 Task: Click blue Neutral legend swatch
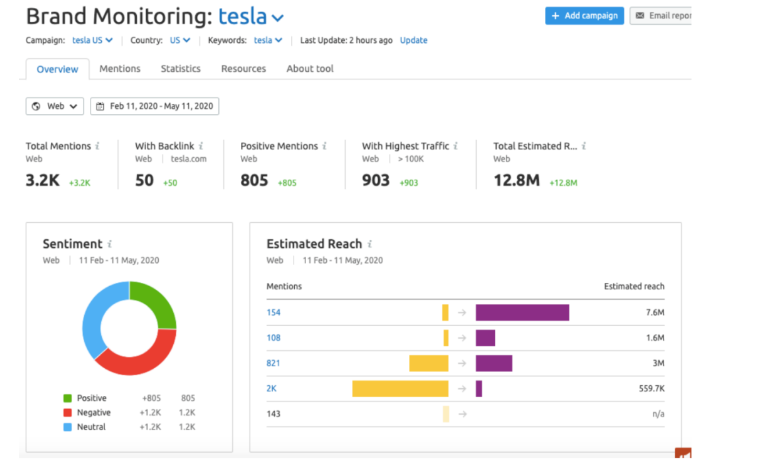pyautogui.click(x=68, y=427)
